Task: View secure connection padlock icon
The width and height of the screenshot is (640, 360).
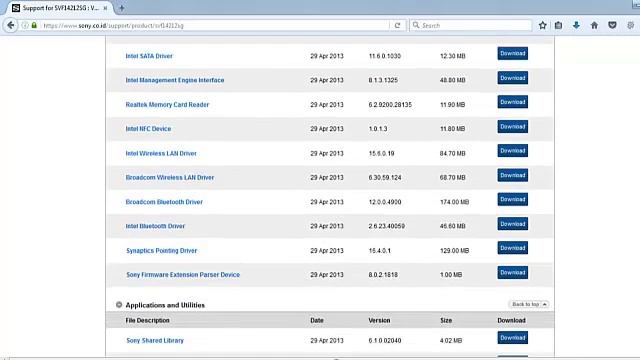Action: [34, 25]
